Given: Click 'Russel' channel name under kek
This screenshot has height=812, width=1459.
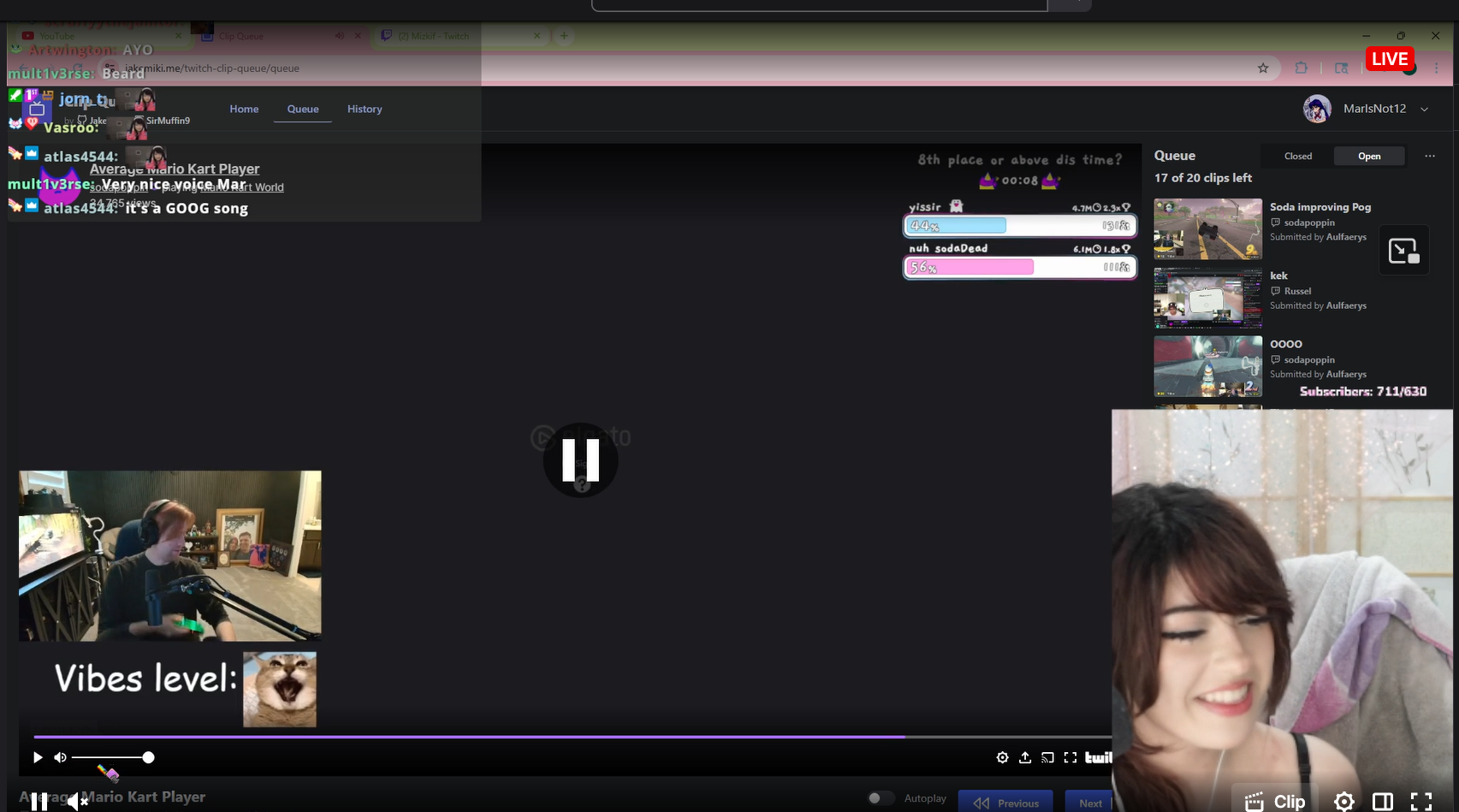Looking at the screenshot, I should [x=1297, y=291].
